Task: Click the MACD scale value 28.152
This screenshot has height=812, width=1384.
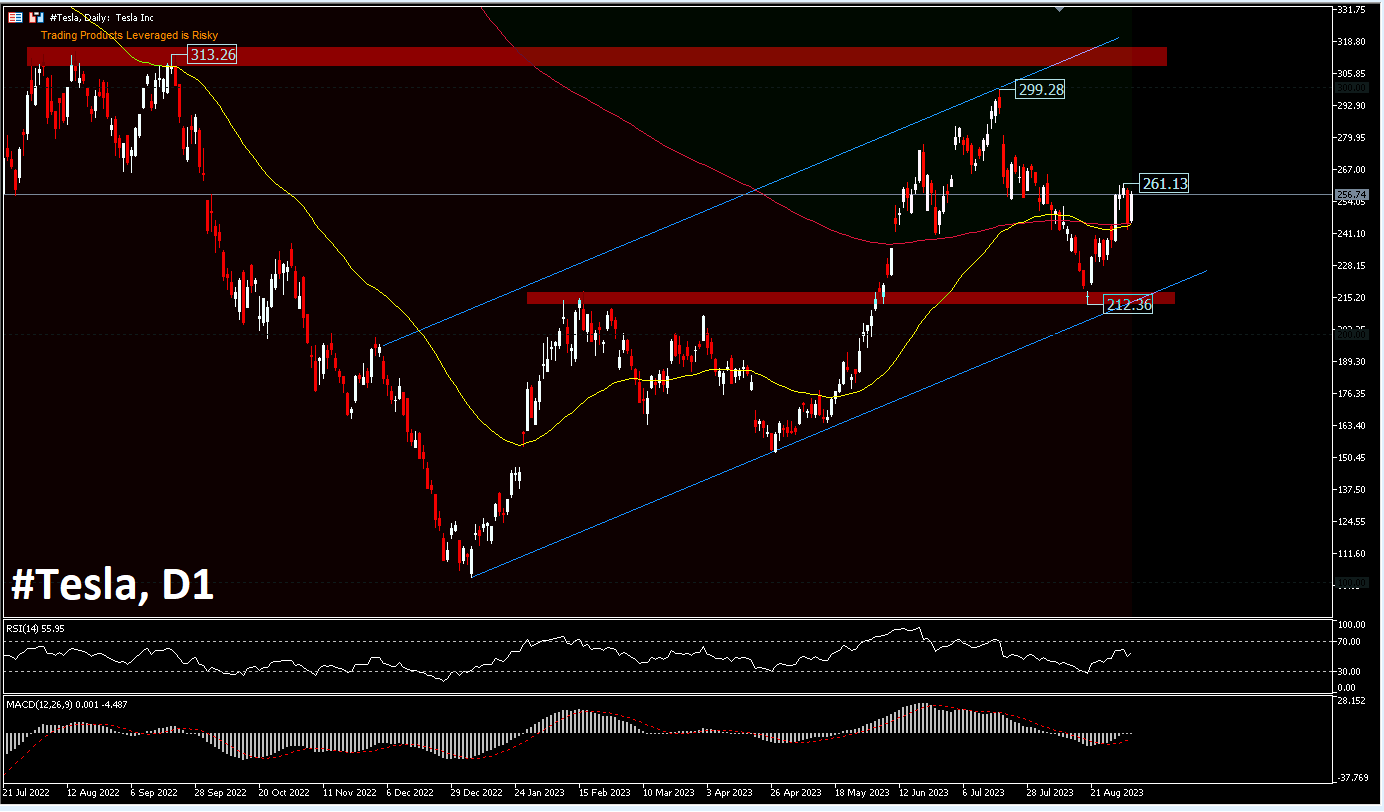Action: (x=1353, y=702)
